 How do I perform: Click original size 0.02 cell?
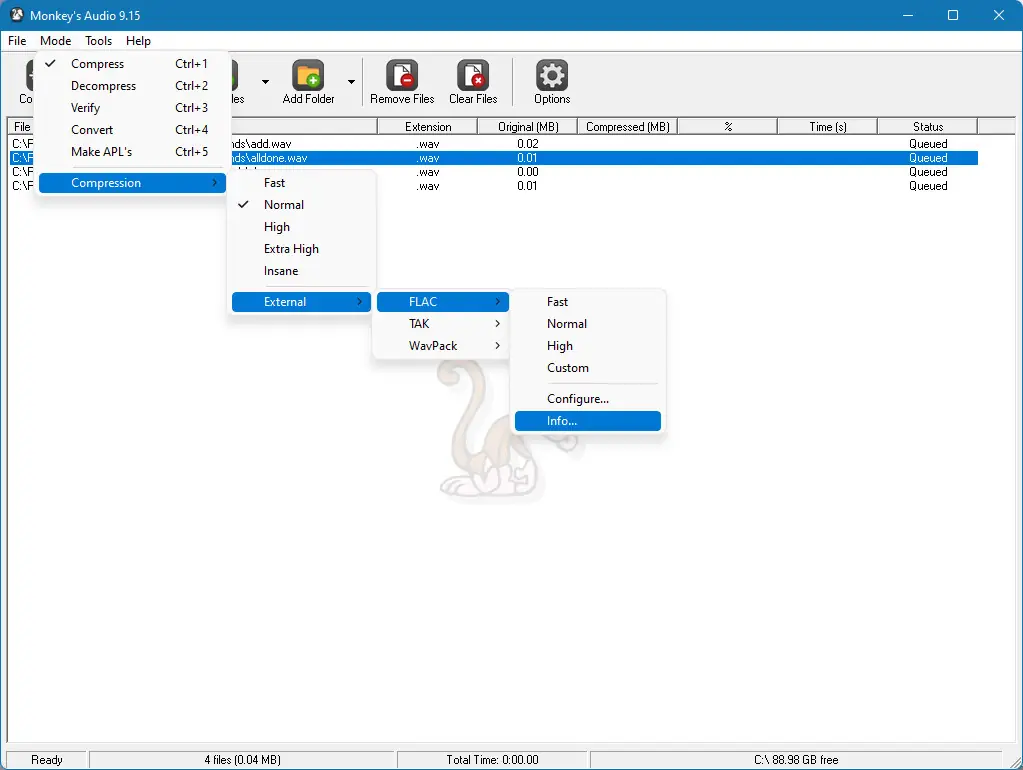click(528, 144)
